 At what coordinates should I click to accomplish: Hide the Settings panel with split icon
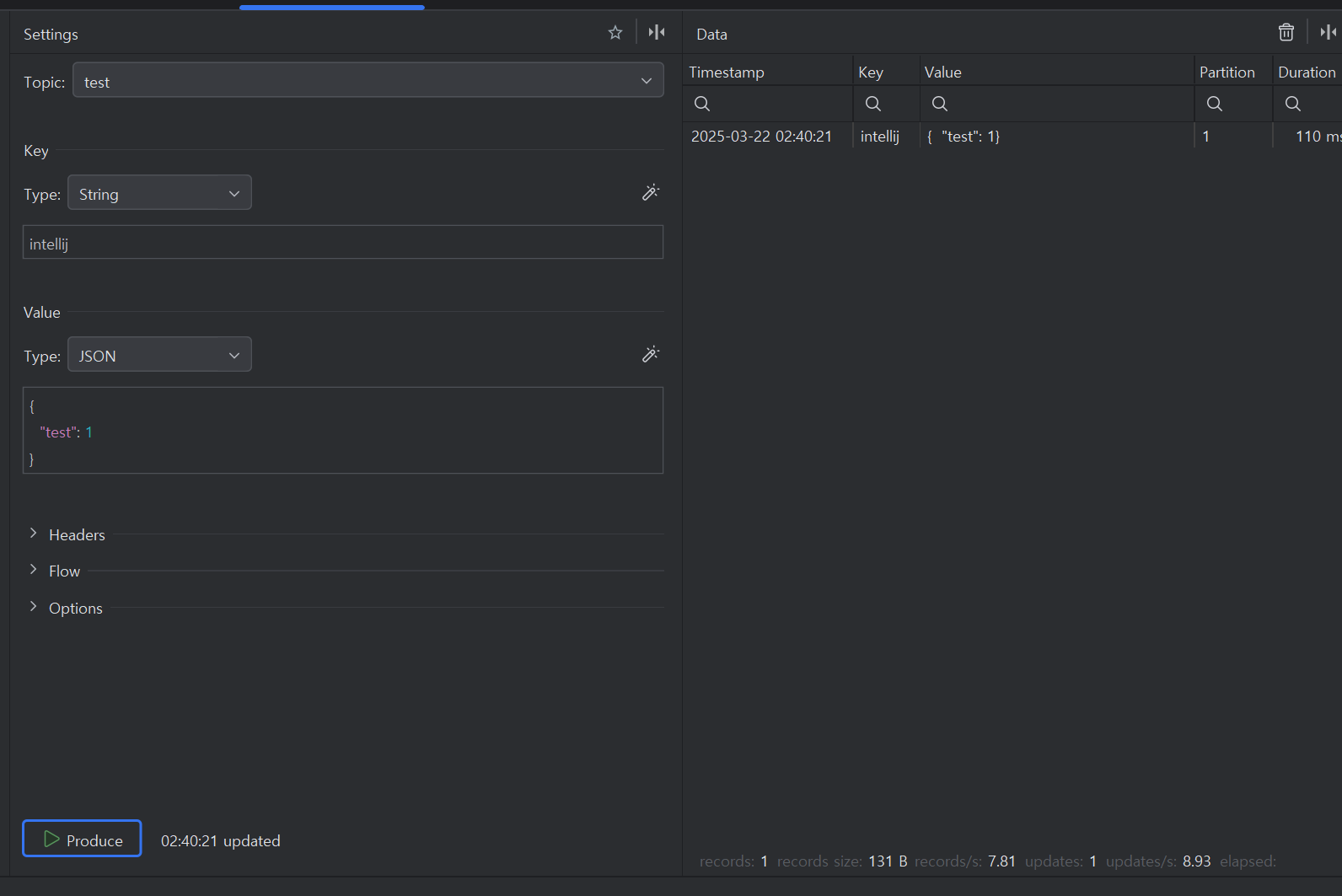pos(657,33)
